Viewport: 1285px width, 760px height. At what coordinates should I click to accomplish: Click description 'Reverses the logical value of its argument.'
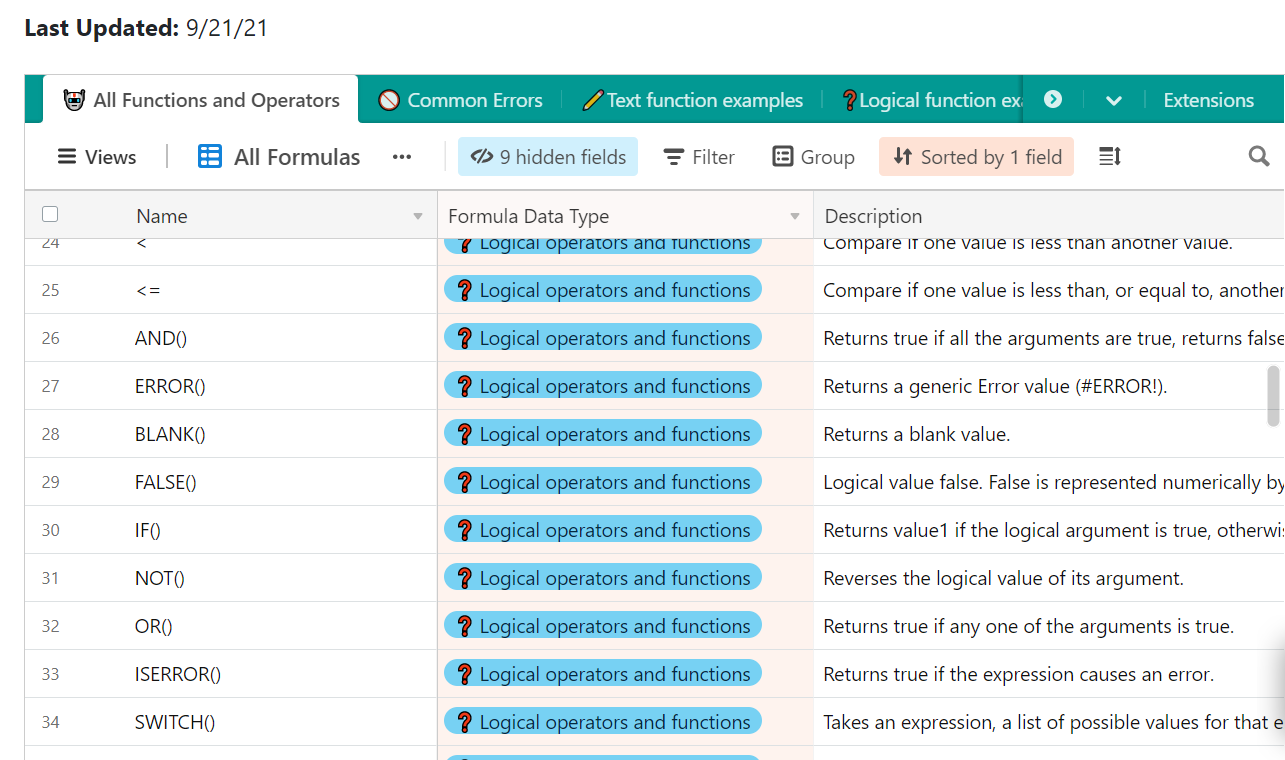pos(1003,578)
